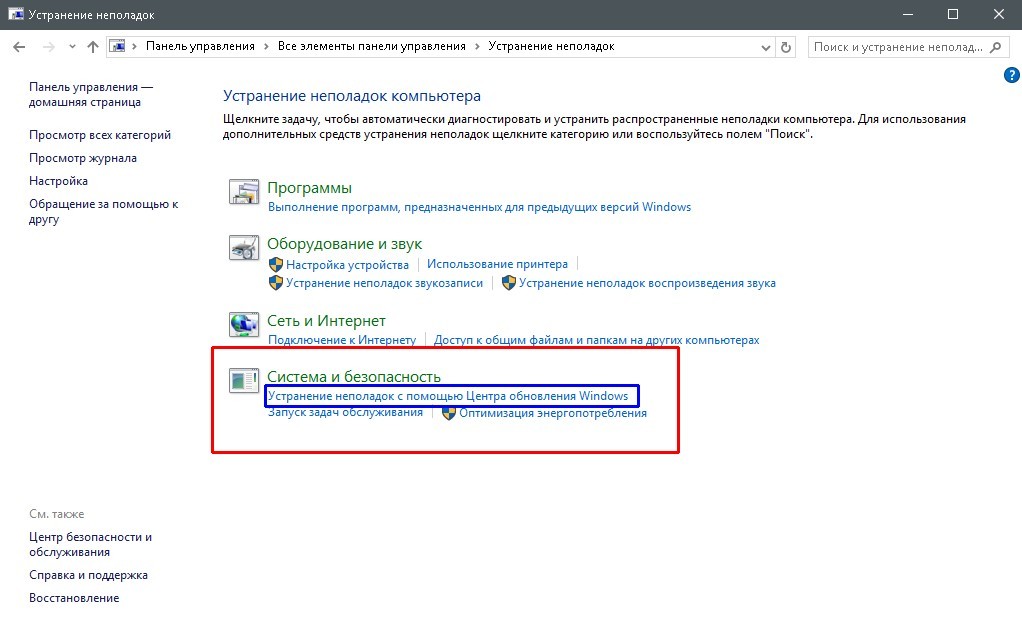Viewport: 1022px width, 623px height.
Task: Refresh the page with the refresh icon
Action: coord(786,47)
